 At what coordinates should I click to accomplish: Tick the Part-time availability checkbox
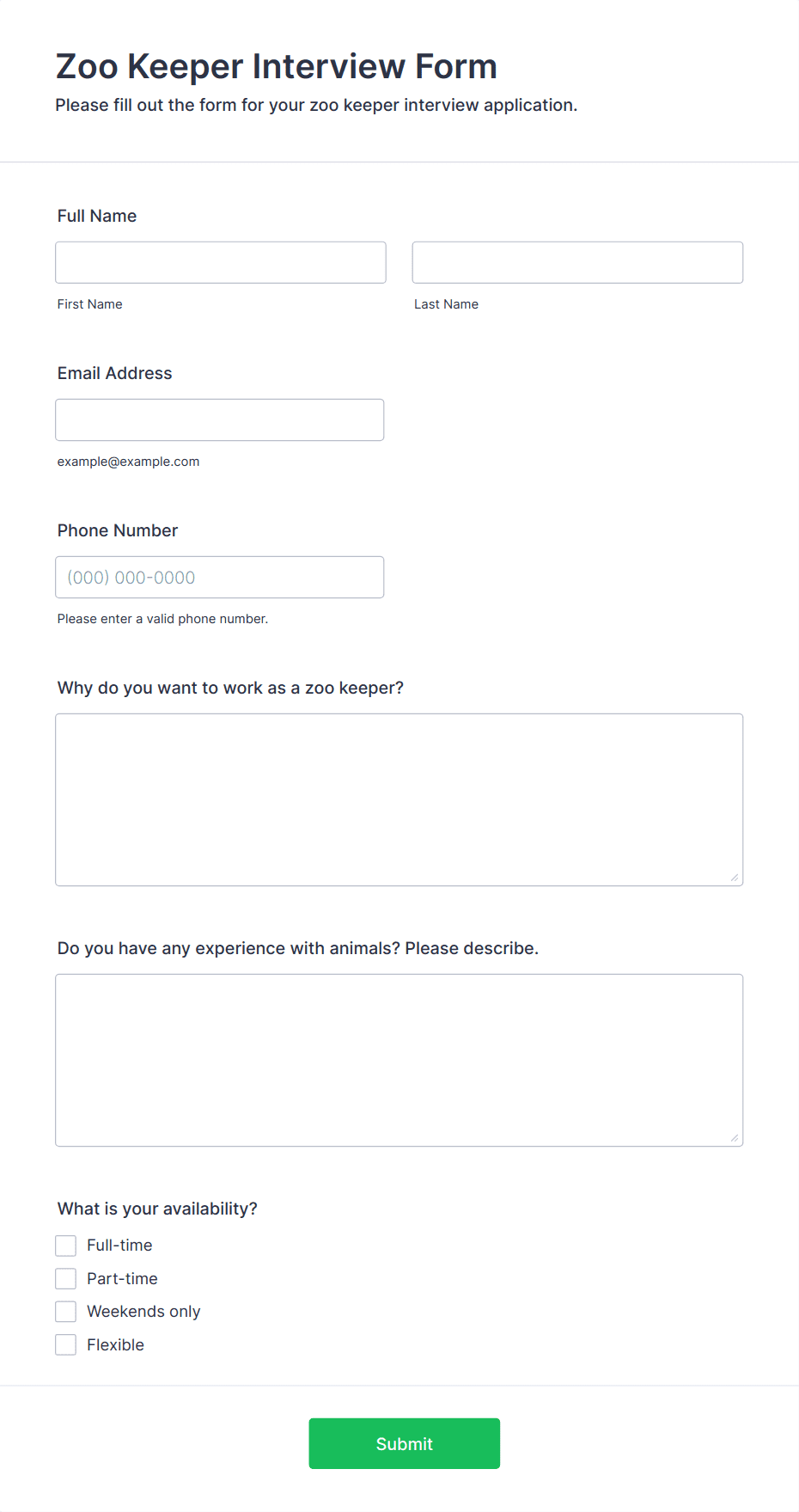tap(66, 1279)
